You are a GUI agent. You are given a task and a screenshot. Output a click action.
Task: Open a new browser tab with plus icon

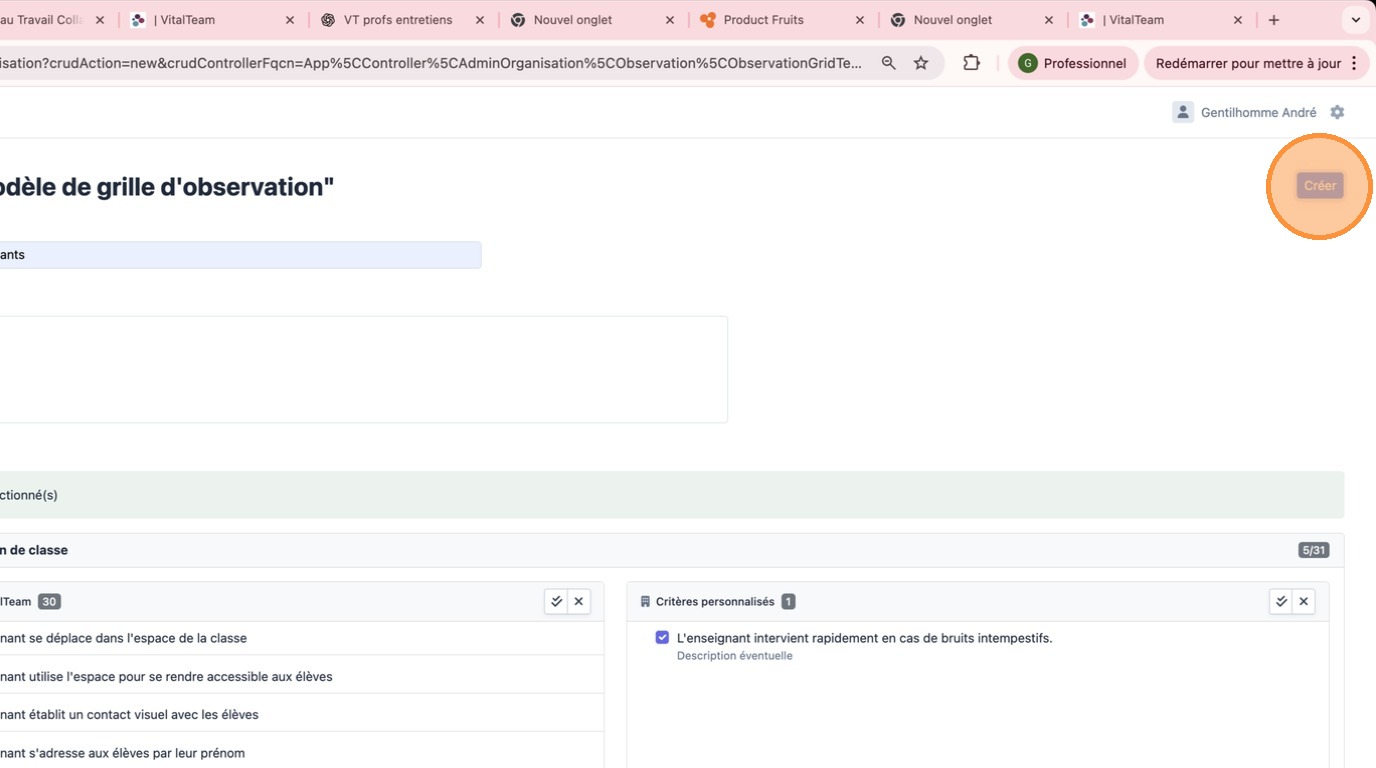coord(1274,20)
